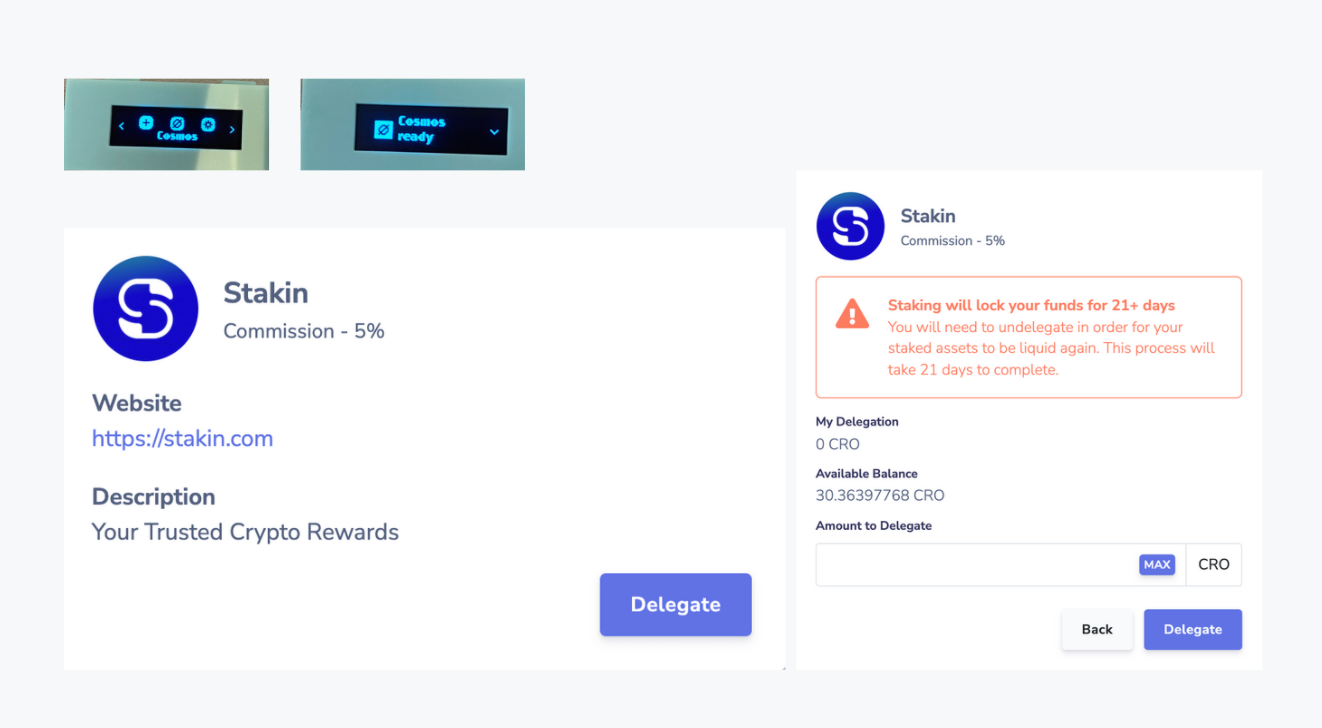Open the https://stakin.com website link
This screenshot has width=1322, height=728.
(182, 438)
